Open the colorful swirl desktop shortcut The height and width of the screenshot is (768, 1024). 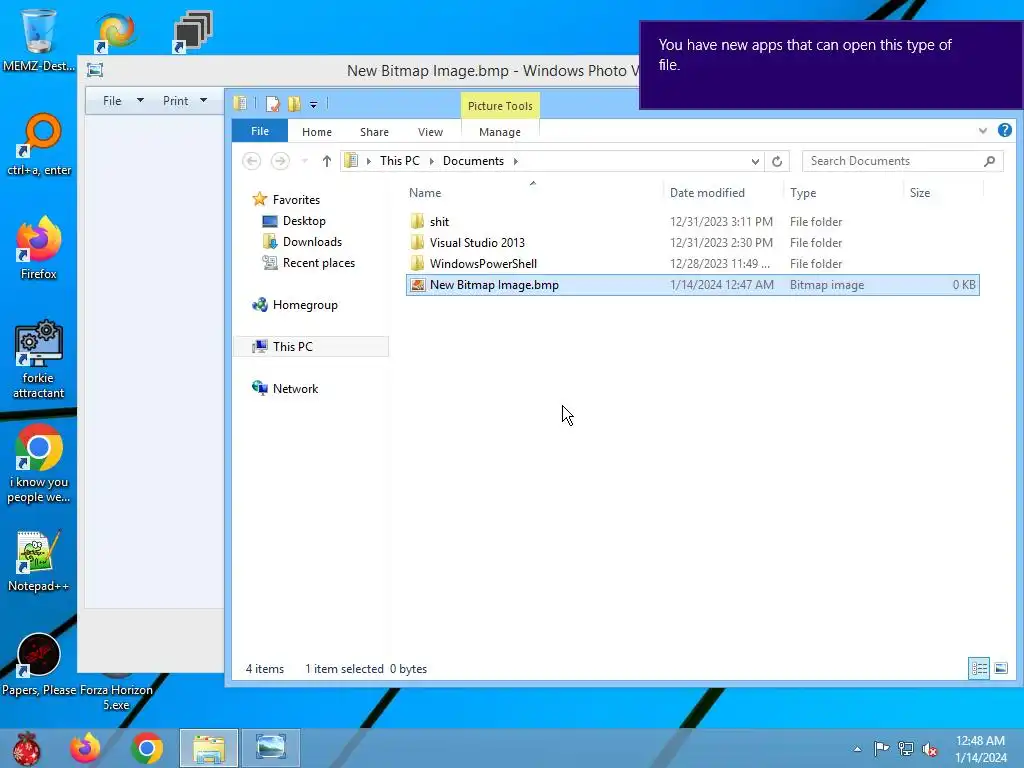[116, 31]
